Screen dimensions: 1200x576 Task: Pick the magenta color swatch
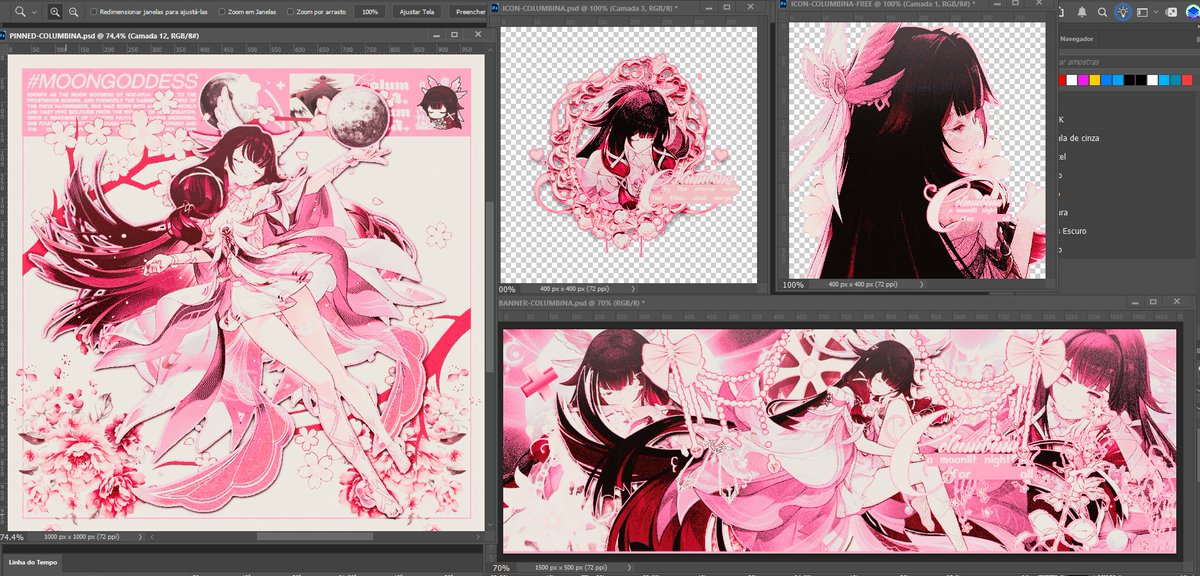click(1084, 79)
